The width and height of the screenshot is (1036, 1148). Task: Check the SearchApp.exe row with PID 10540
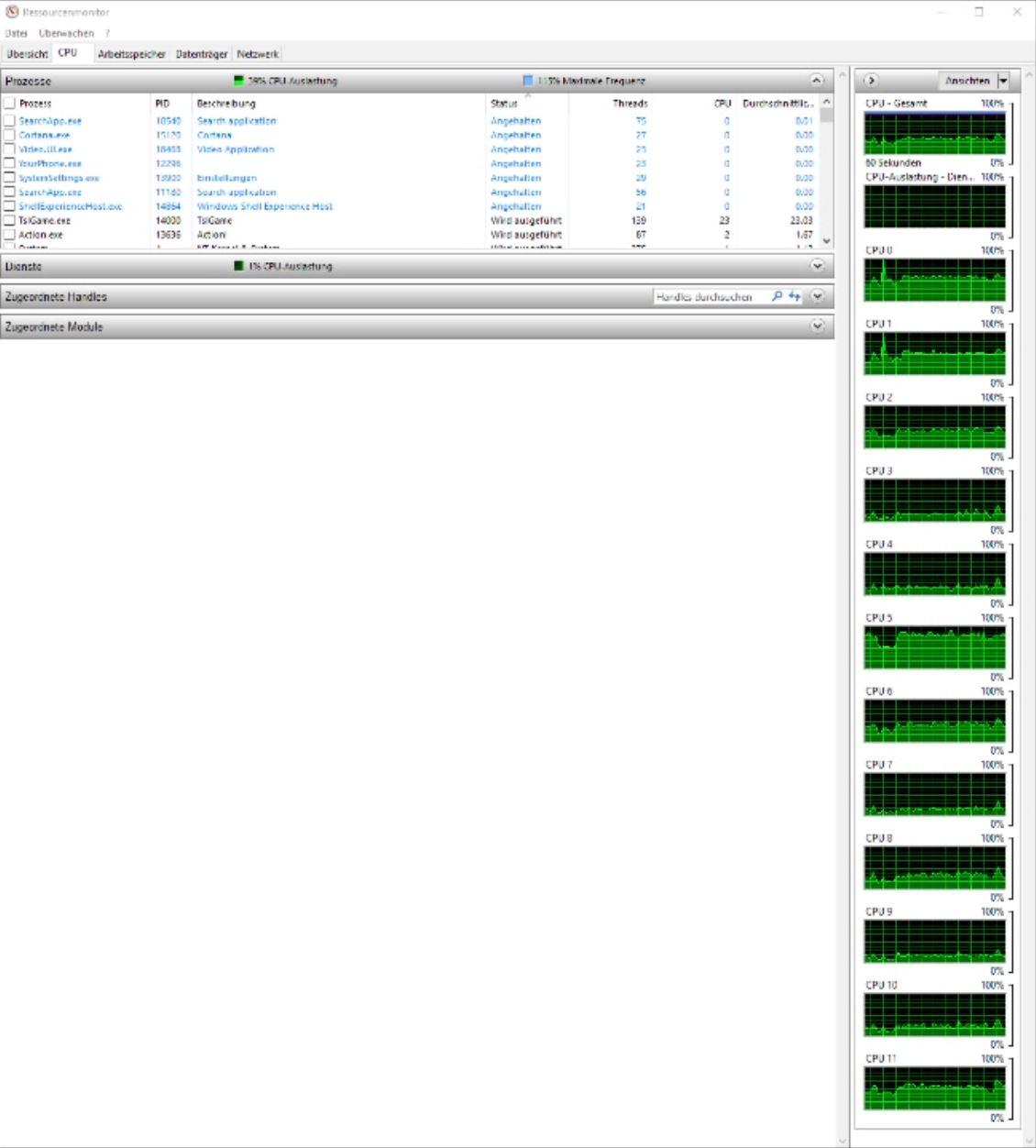(x=10, y=120)
